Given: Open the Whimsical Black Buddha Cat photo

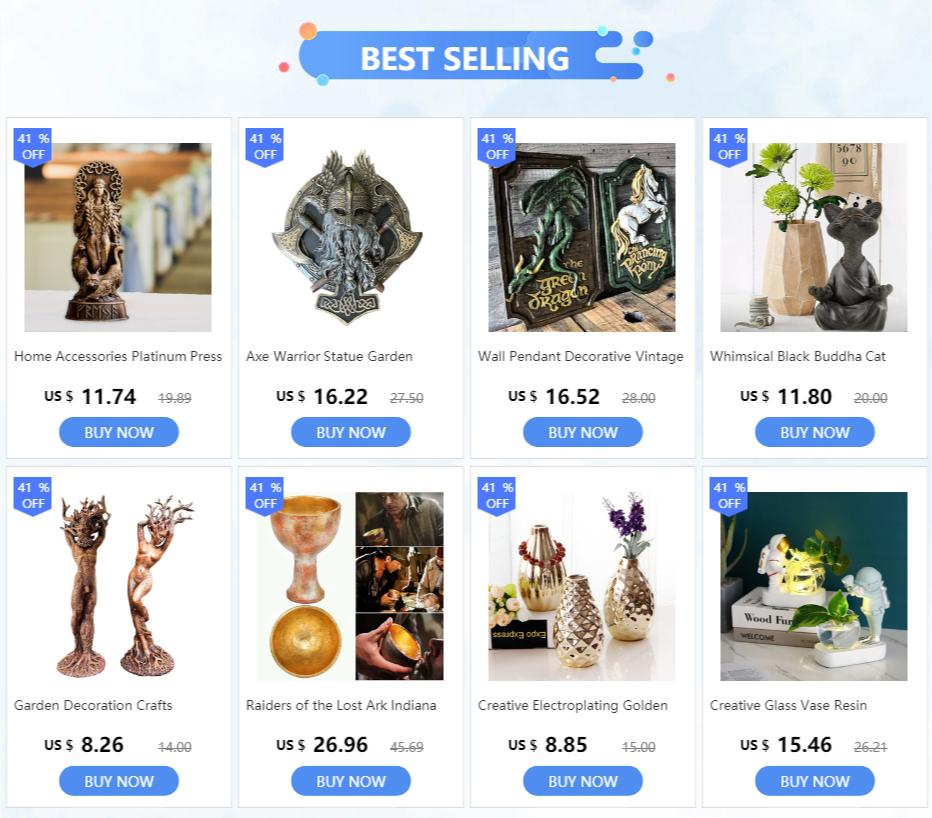Looking at the screenshot, I should click(814, 237).
